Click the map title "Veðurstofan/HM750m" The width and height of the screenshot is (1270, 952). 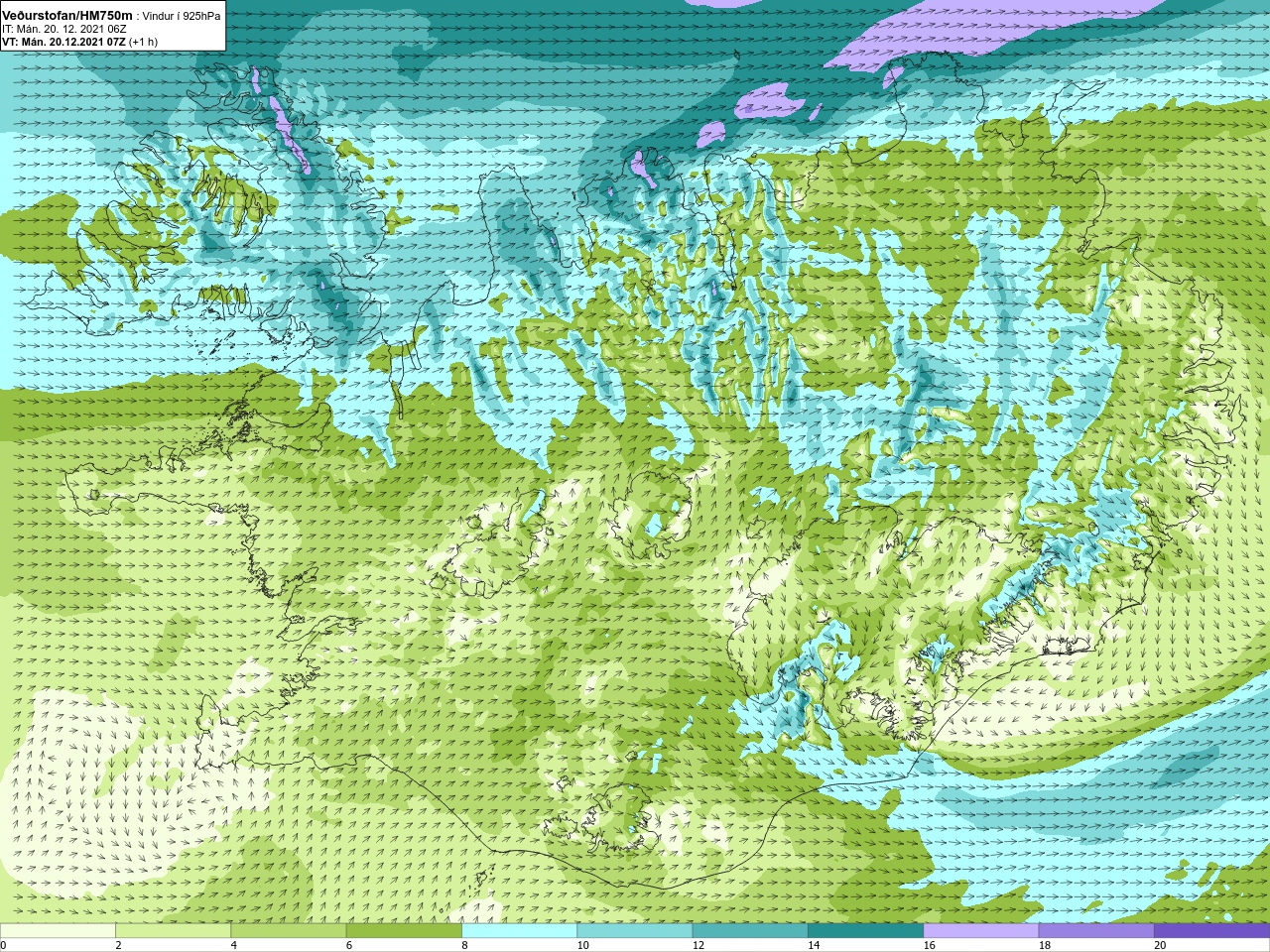click(67, 15)
